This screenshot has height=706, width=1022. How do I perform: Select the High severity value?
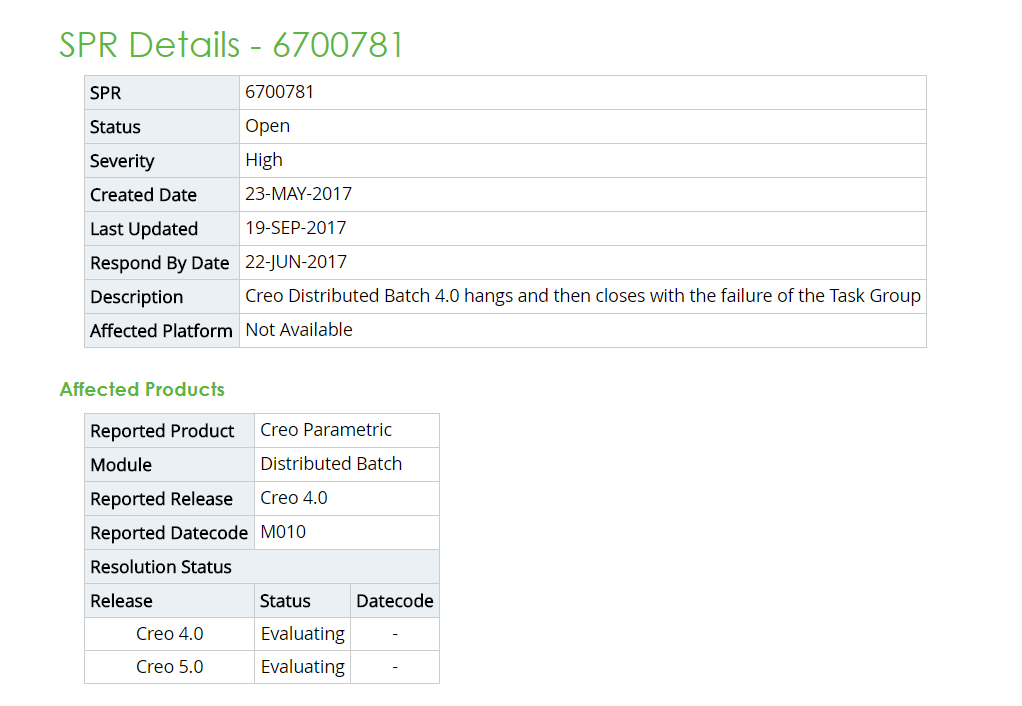264,160
